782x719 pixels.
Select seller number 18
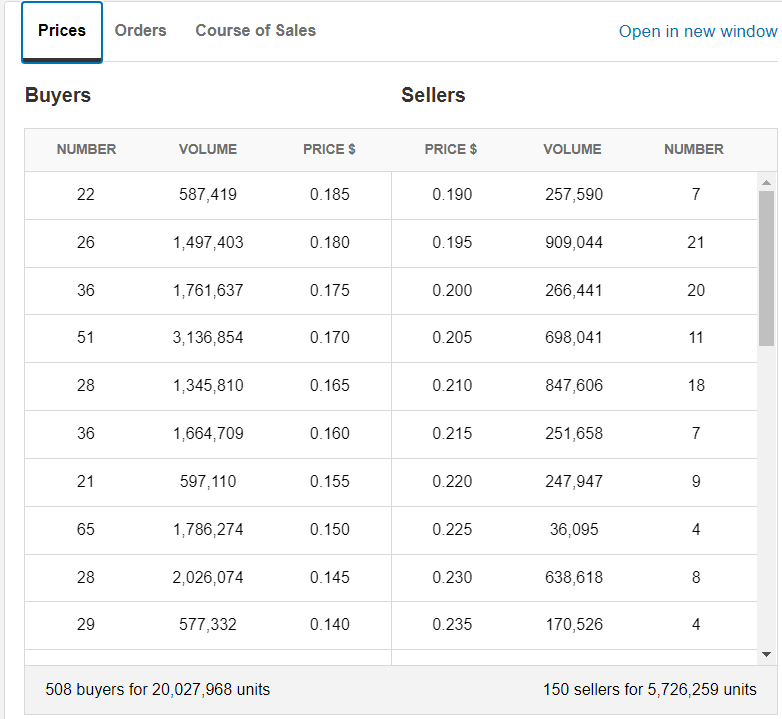pos(696,385)
